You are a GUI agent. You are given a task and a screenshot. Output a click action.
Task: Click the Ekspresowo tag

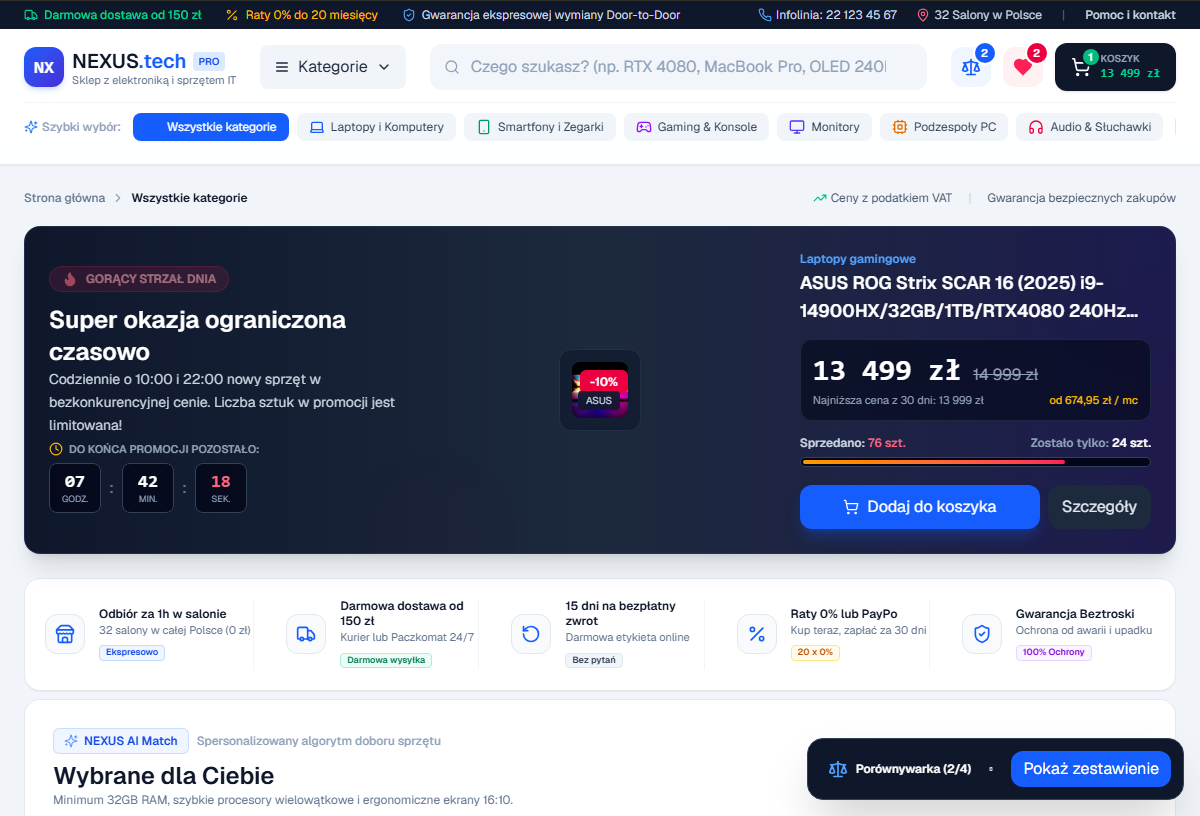[132, 652]
